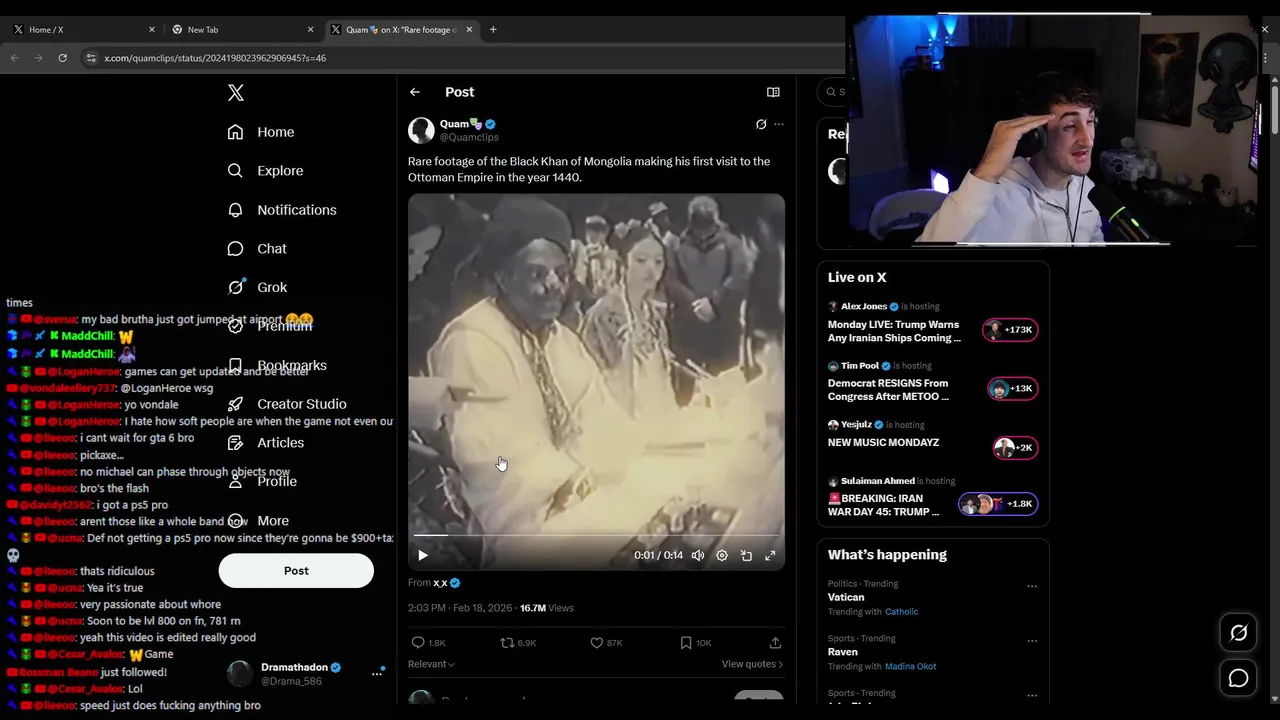Open options for Raven trend

1032,641
